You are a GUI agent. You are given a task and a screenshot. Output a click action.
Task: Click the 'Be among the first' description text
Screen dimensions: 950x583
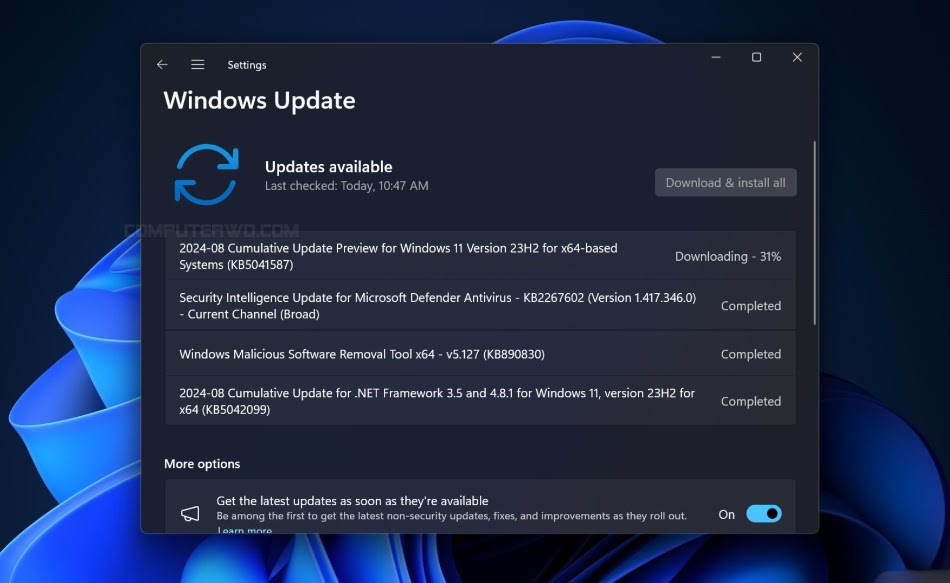pos(451,516)
